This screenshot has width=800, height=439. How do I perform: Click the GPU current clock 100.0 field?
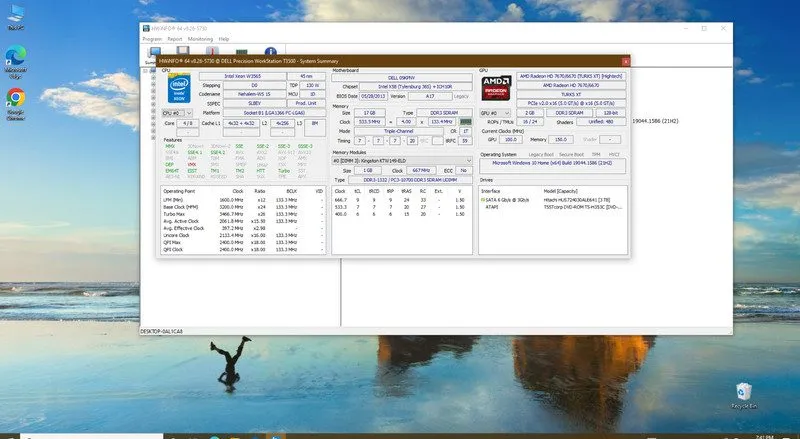pos(510,139)
